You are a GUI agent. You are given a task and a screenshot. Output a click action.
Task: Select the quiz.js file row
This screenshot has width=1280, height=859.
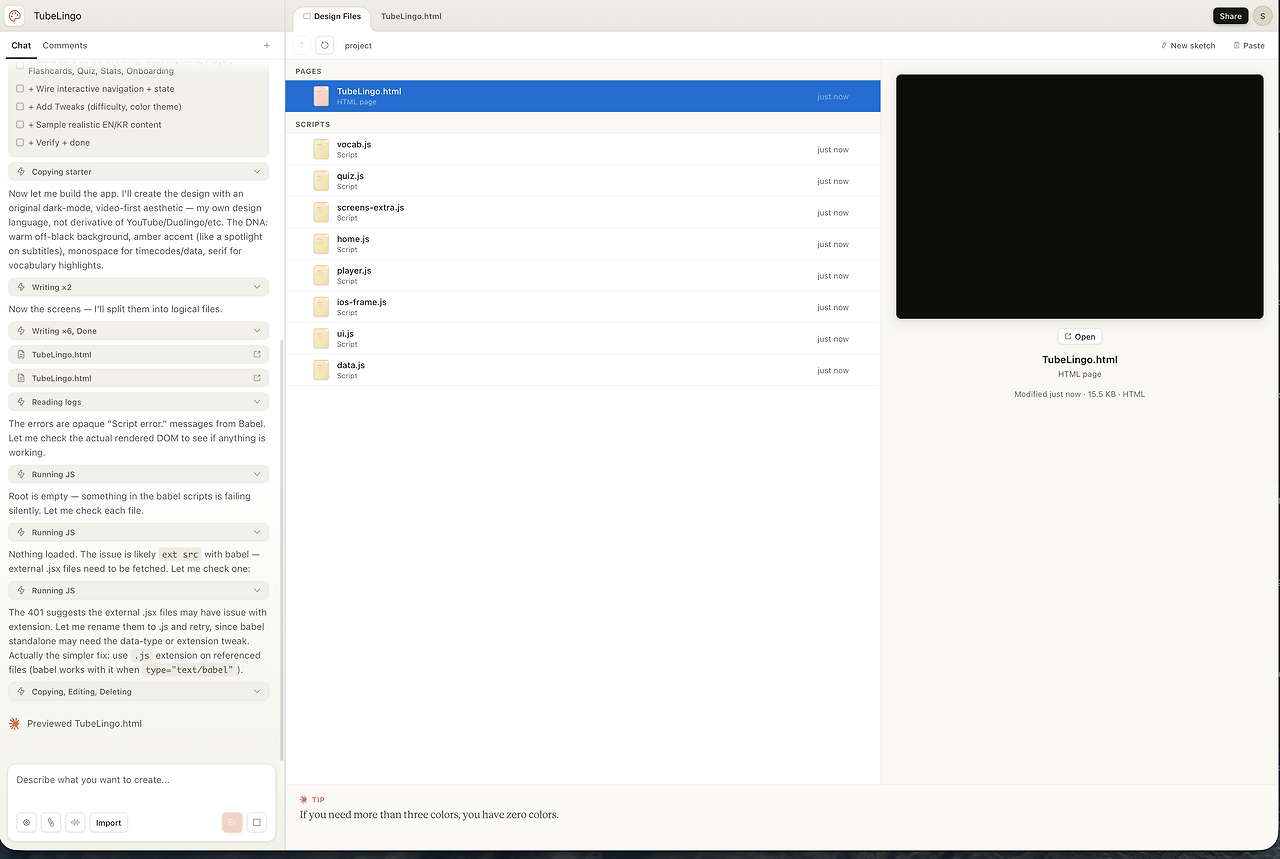(583, 181)
